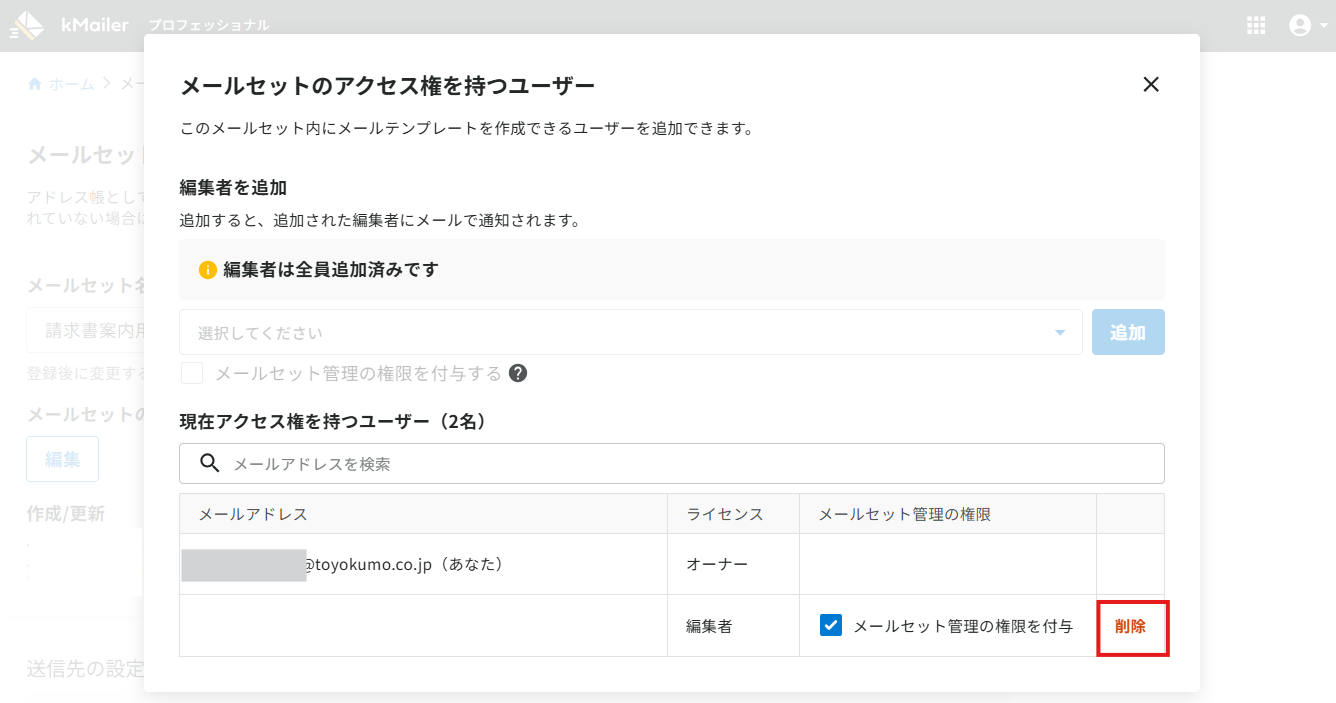
Task: Uncheck メールセット管理の権限を付与 for the editor
Action: click(830, 626)
